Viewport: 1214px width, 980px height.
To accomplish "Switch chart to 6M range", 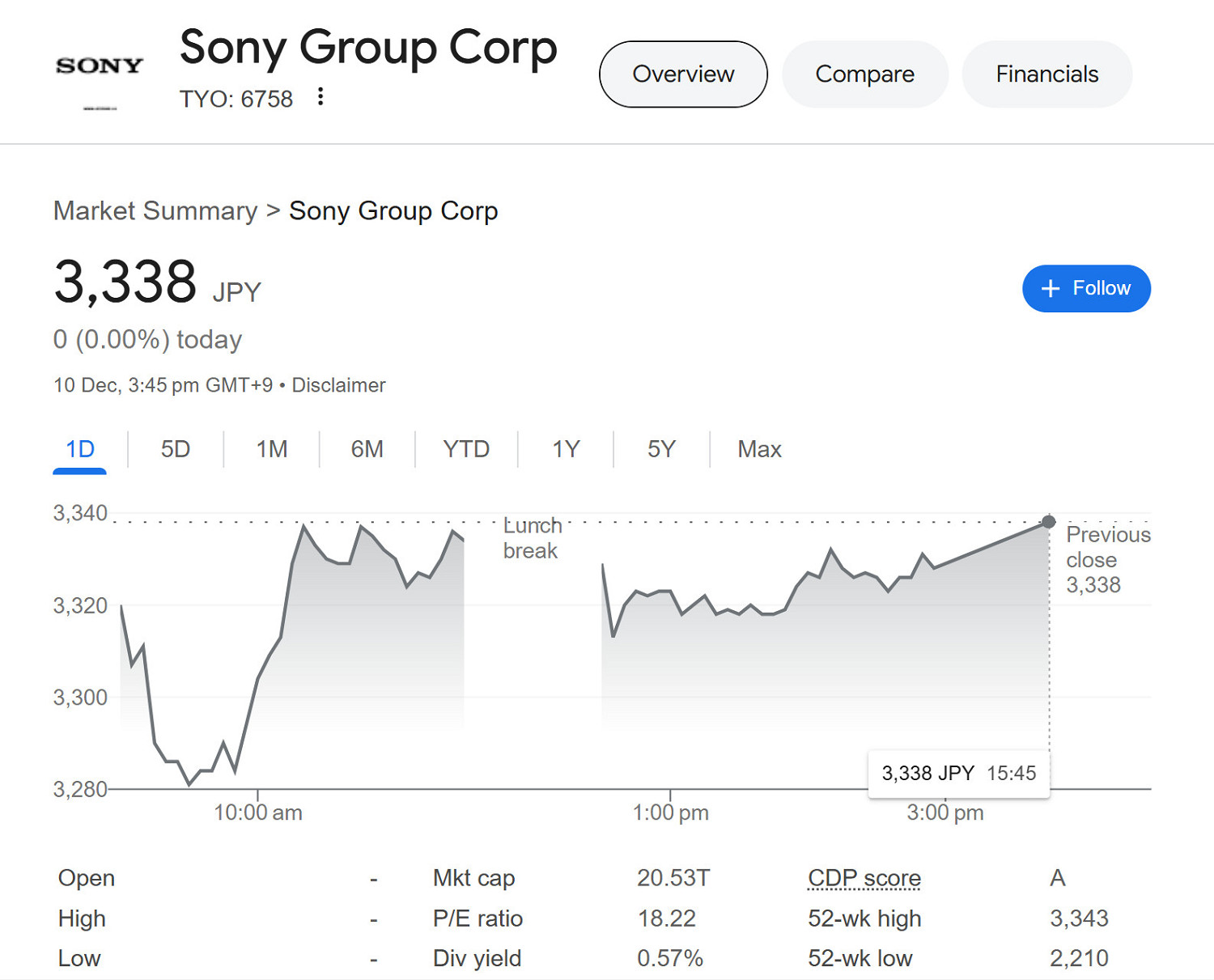I will pyautogui.click(x=367, y=449).
